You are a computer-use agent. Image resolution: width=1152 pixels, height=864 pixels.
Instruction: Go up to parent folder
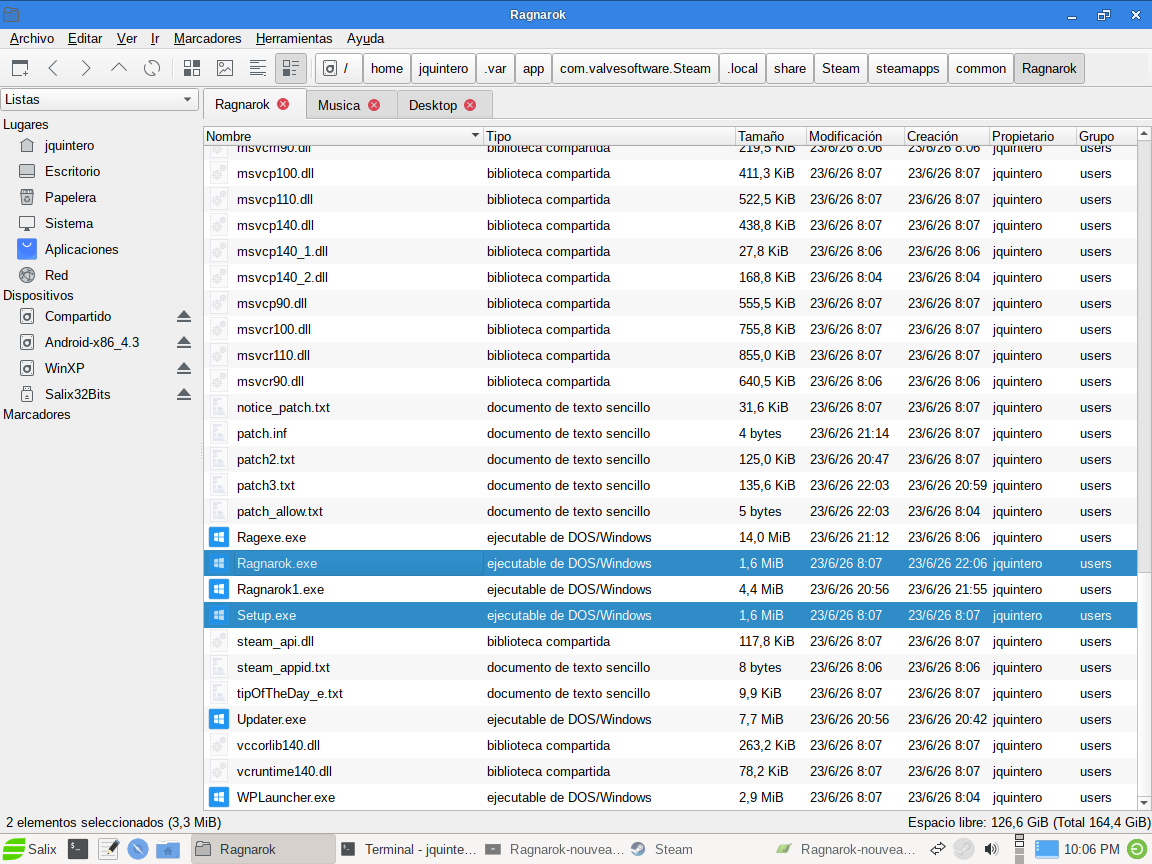(118, 68)
